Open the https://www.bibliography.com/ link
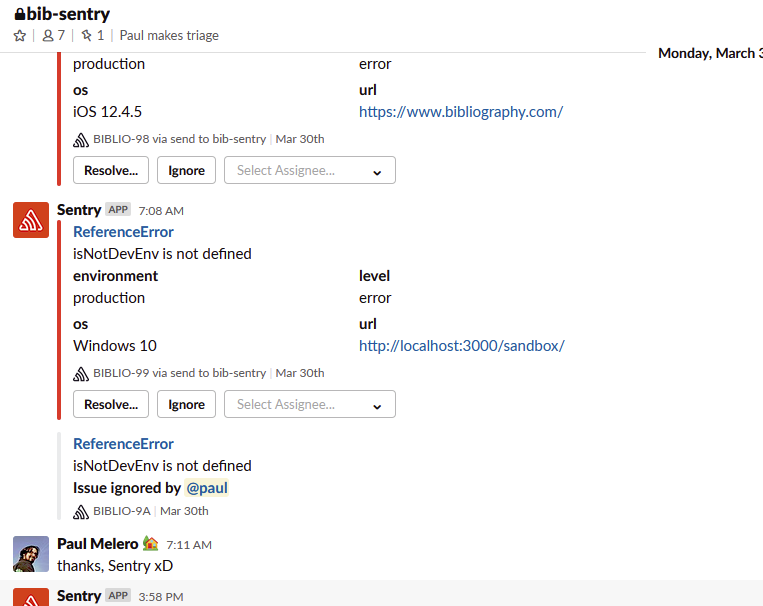Image resolution: width=763 pixels, height=606 pixels. pos(461,112)
